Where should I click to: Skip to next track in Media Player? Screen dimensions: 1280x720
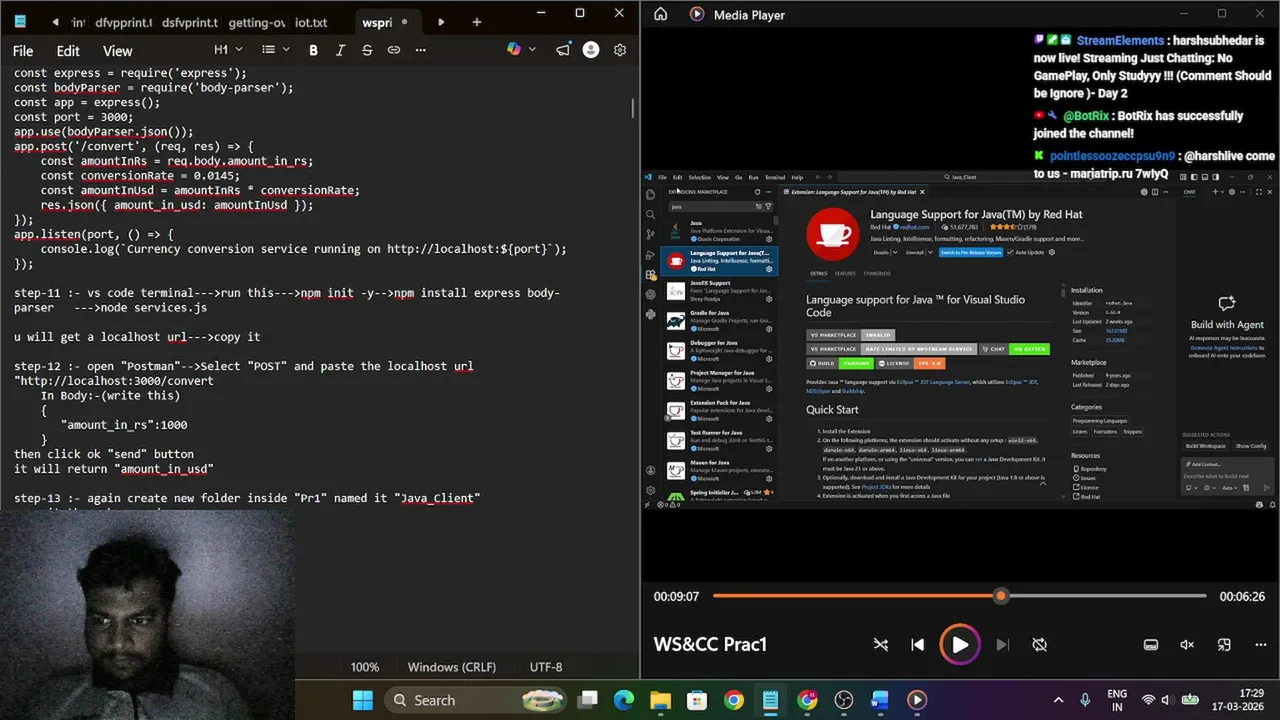[x=1002, y=645]
